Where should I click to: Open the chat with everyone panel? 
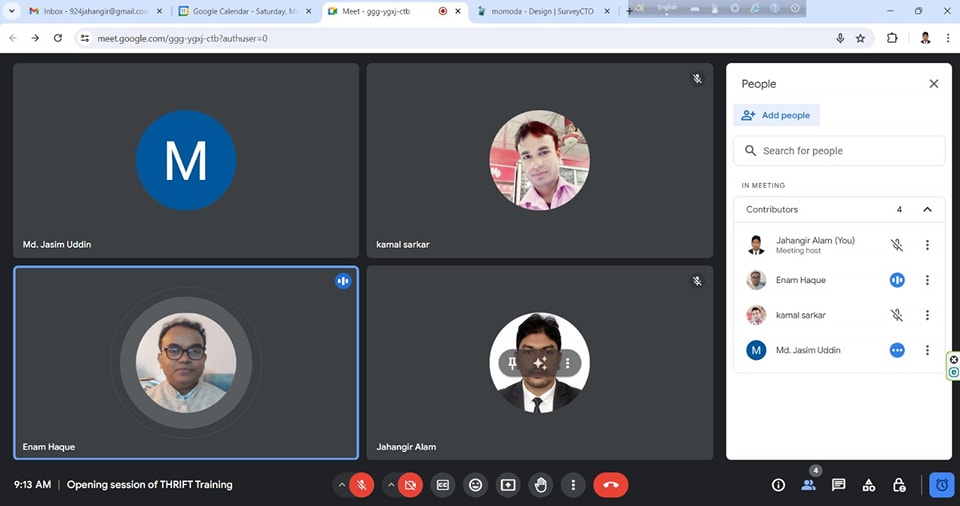838,485
